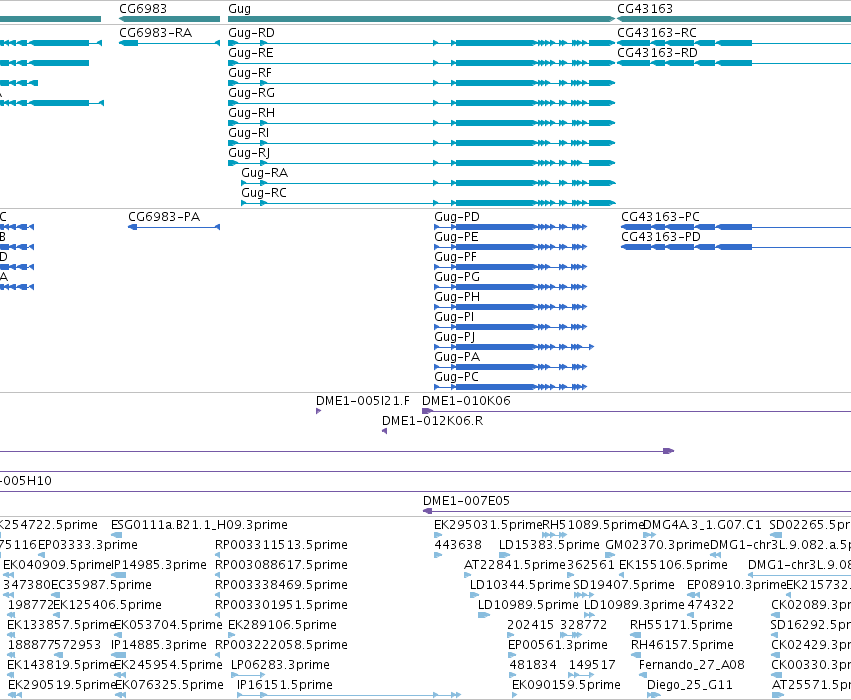Click the CG43163 gene label
851x700 pixels.
(x=645, y=9)
